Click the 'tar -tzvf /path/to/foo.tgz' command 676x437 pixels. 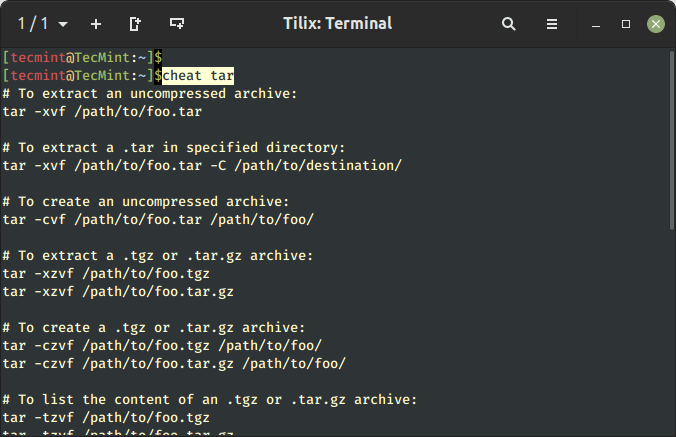106,417
